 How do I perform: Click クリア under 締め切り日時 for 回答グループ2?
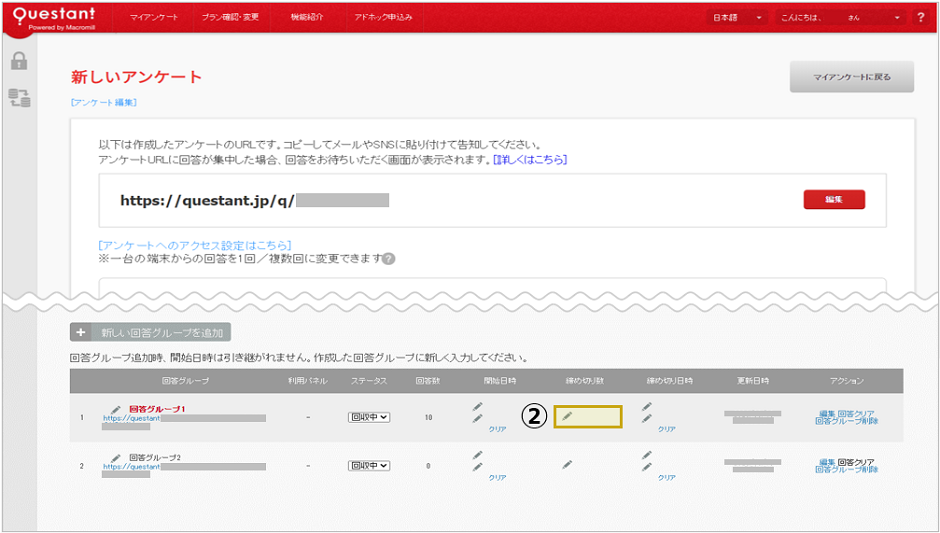[667, 478]
